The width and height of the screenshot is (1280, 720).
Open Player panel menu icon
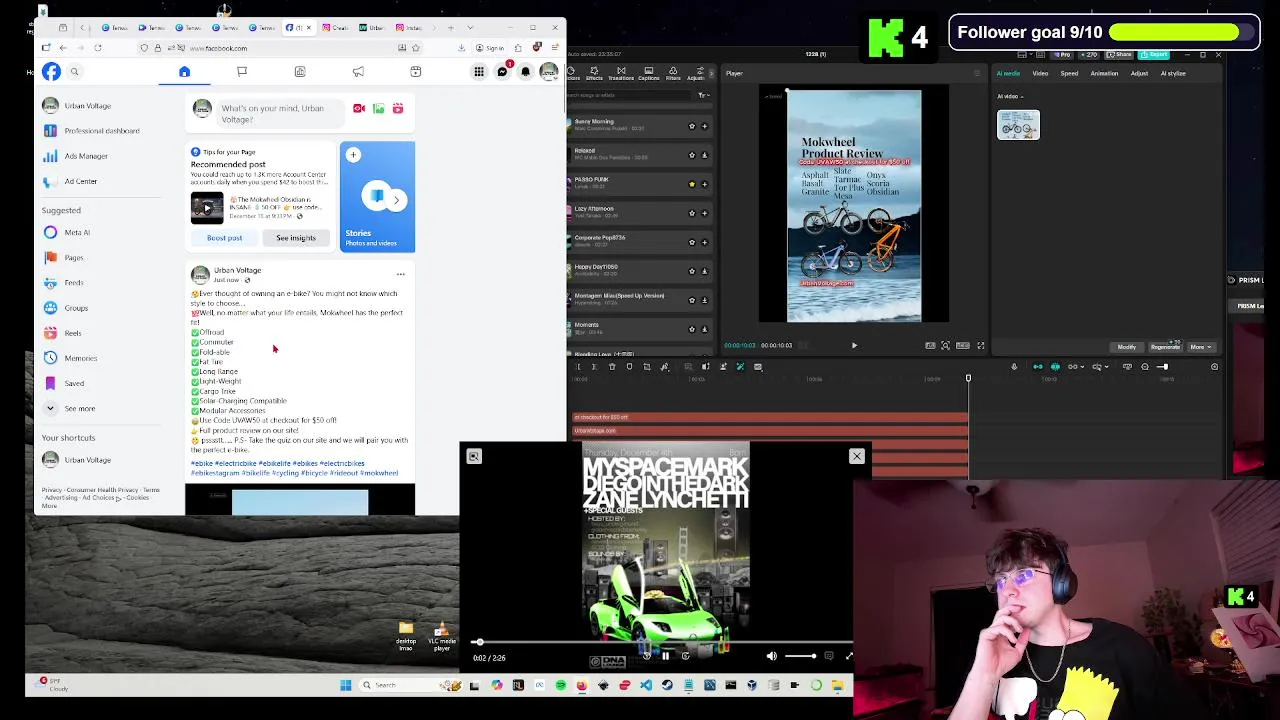[977, 73]
